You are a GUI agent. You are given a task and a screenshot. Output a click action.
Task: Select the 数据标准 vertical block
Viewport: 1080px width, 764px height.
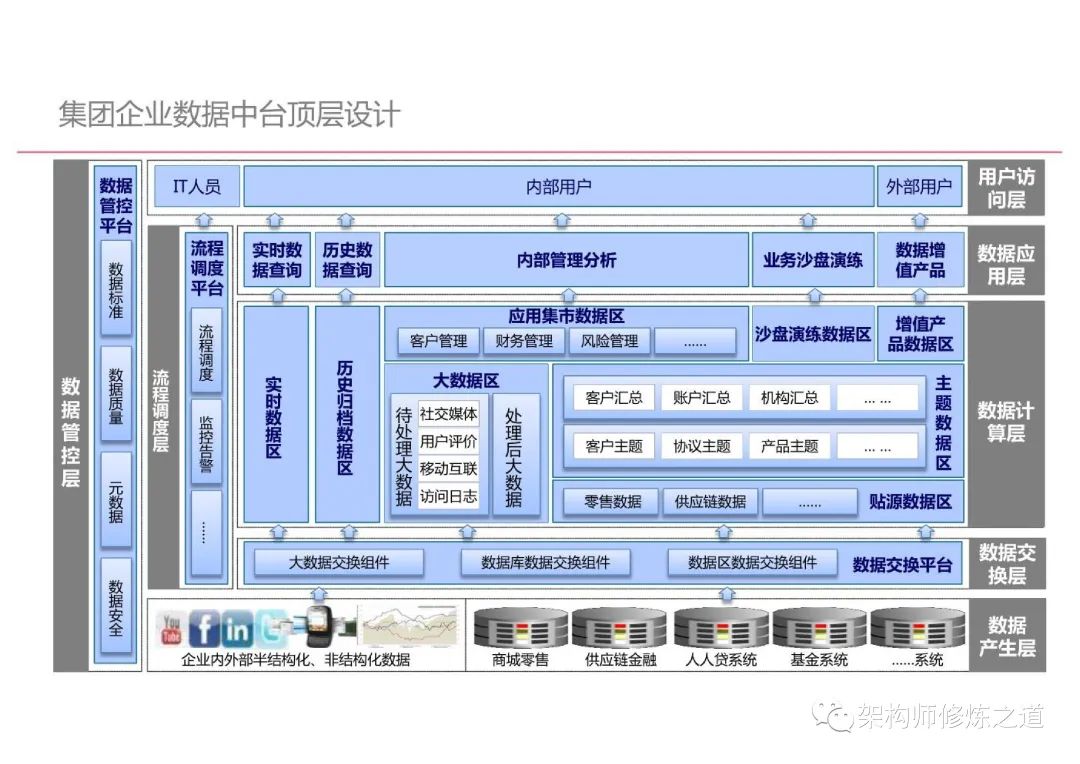[116, 285]
